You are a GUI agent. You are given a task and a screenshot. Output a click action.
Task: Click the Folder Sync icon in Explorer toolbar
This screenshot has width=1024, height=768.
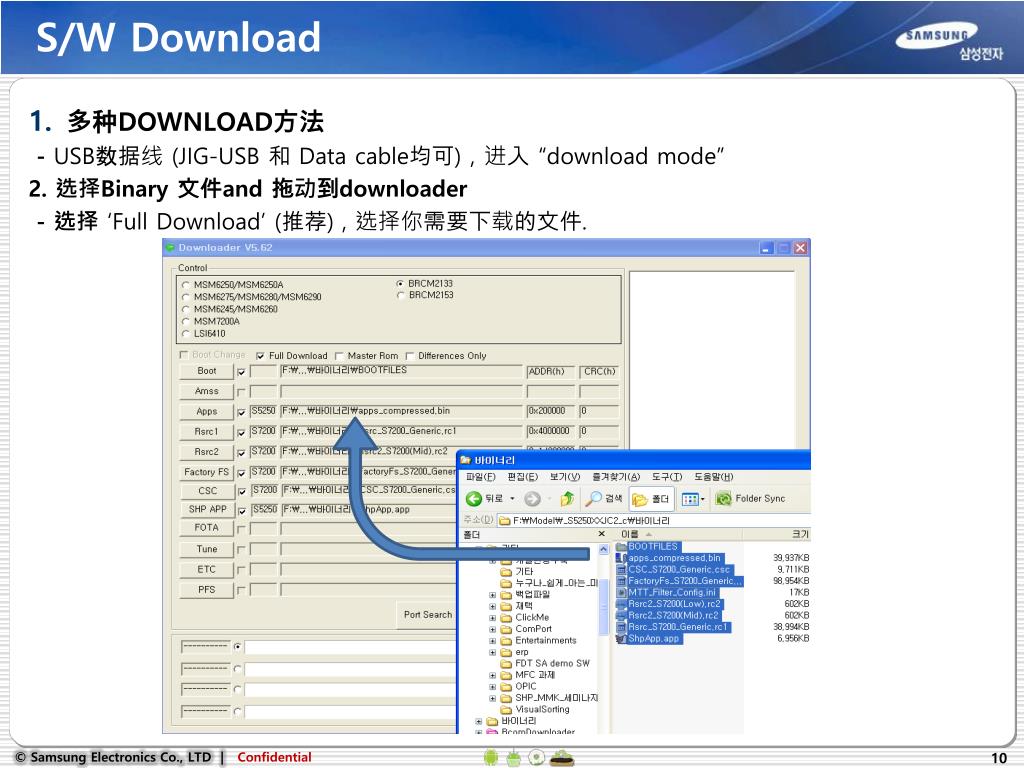coord(723,499)
